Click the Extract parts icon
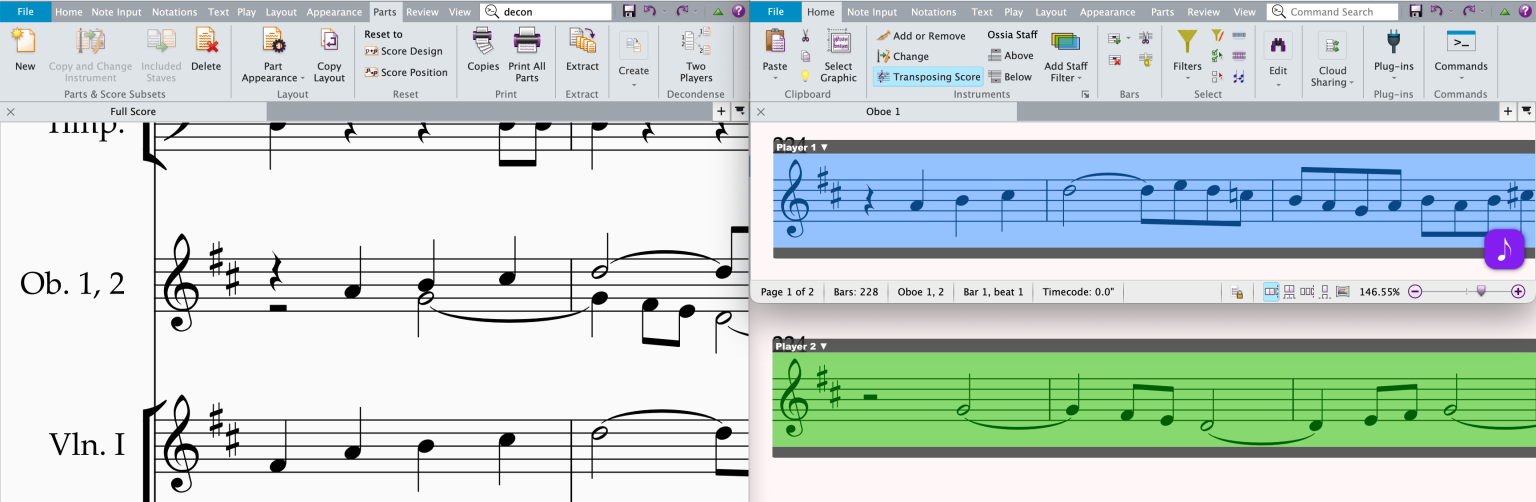Image resolution: width=1536 pixels, height=502 pixels. (582, 50)
